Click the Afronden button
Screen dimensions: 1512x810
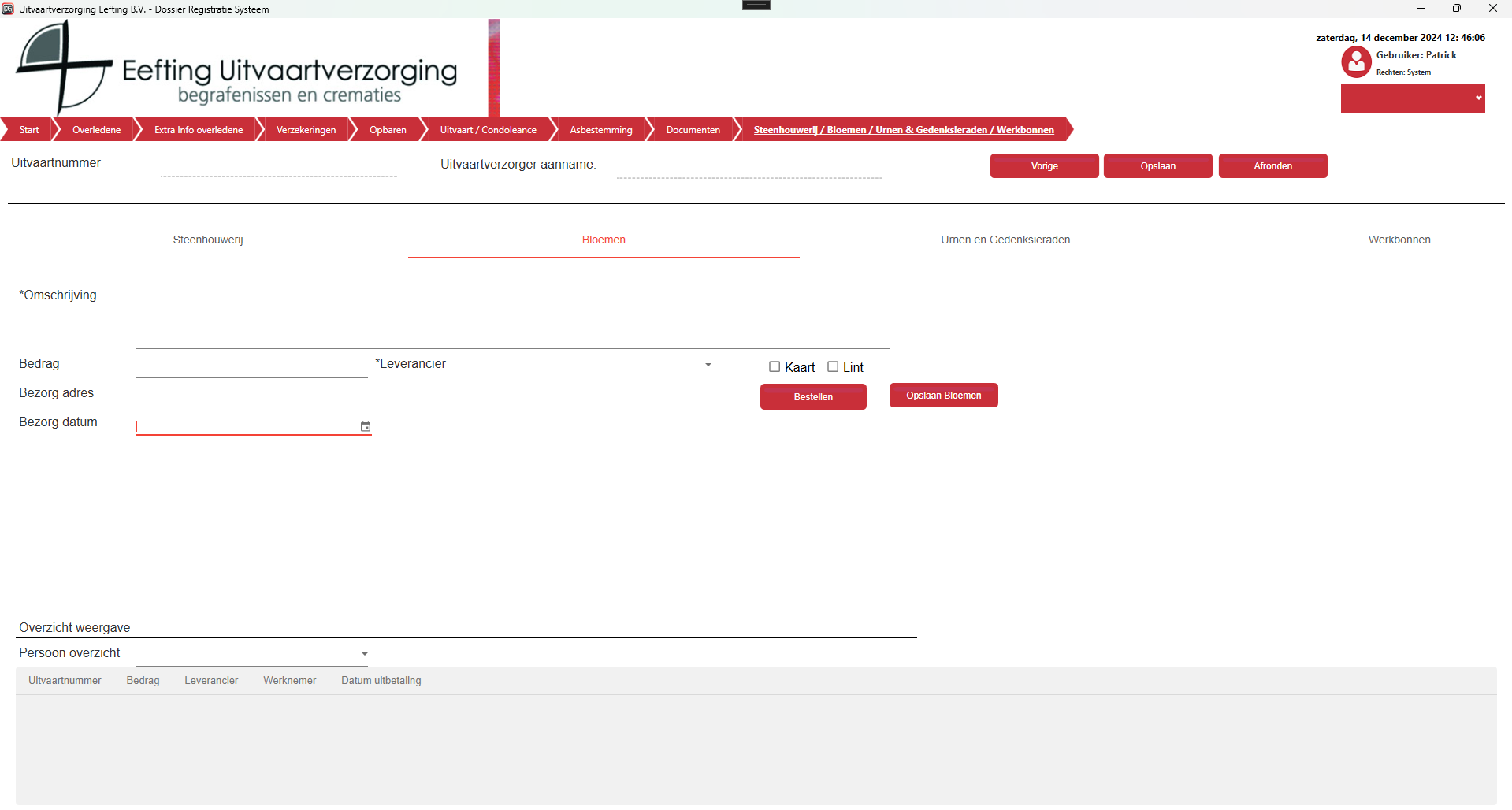click(x=1272, y=166)
